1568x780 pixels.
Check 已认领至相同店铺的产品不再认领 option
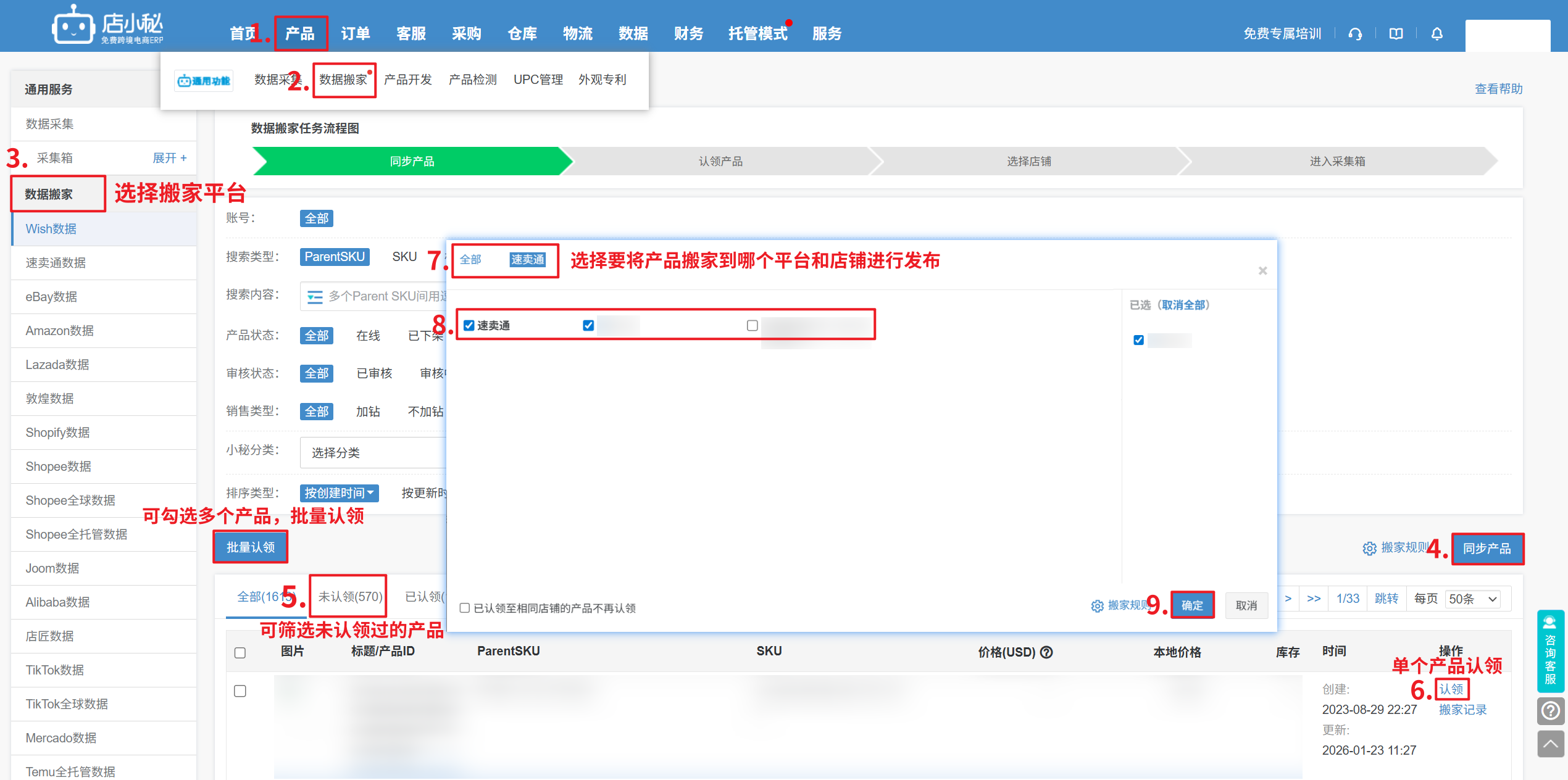465,608
